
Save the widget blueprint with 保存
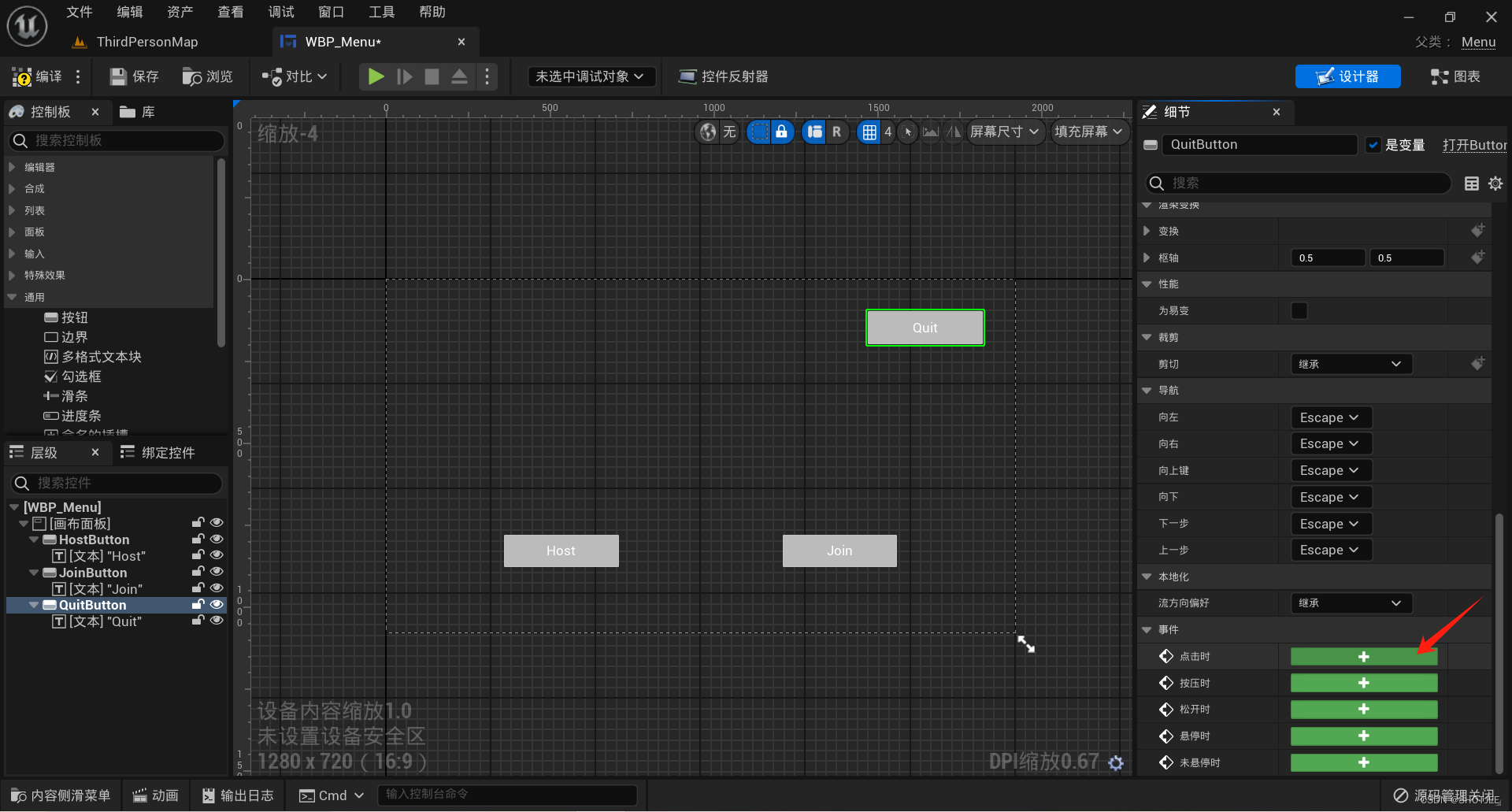coord(135,76)
